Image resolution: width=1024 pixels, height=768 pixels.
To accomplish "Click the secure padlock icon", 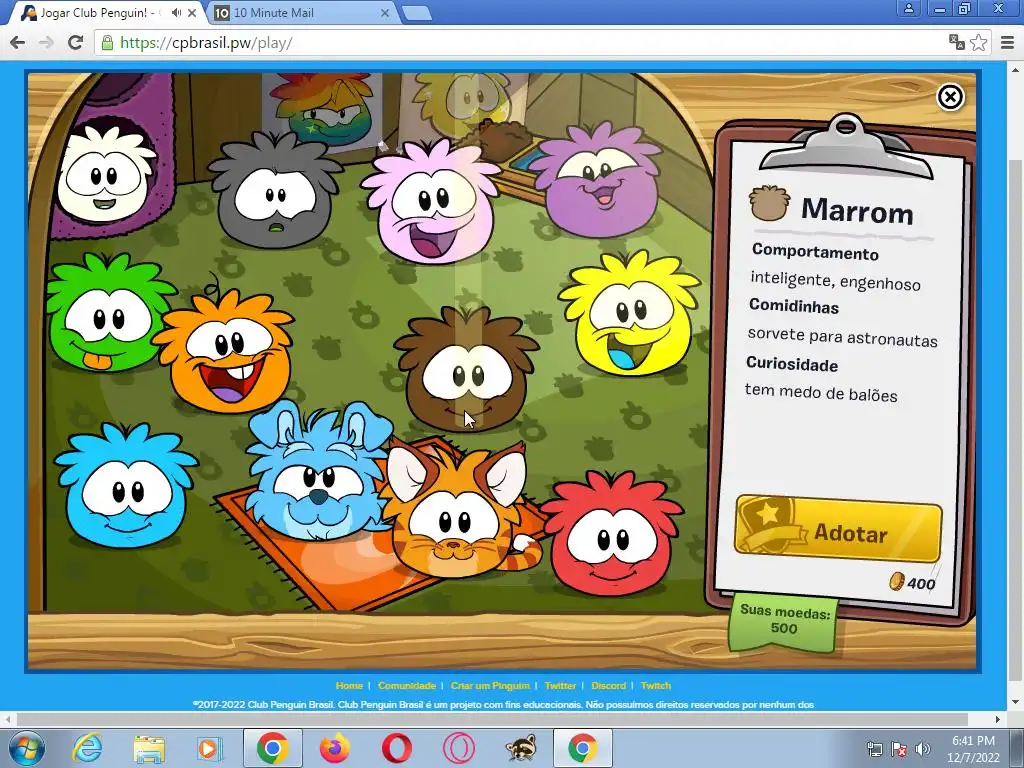I will pos(107,43).
